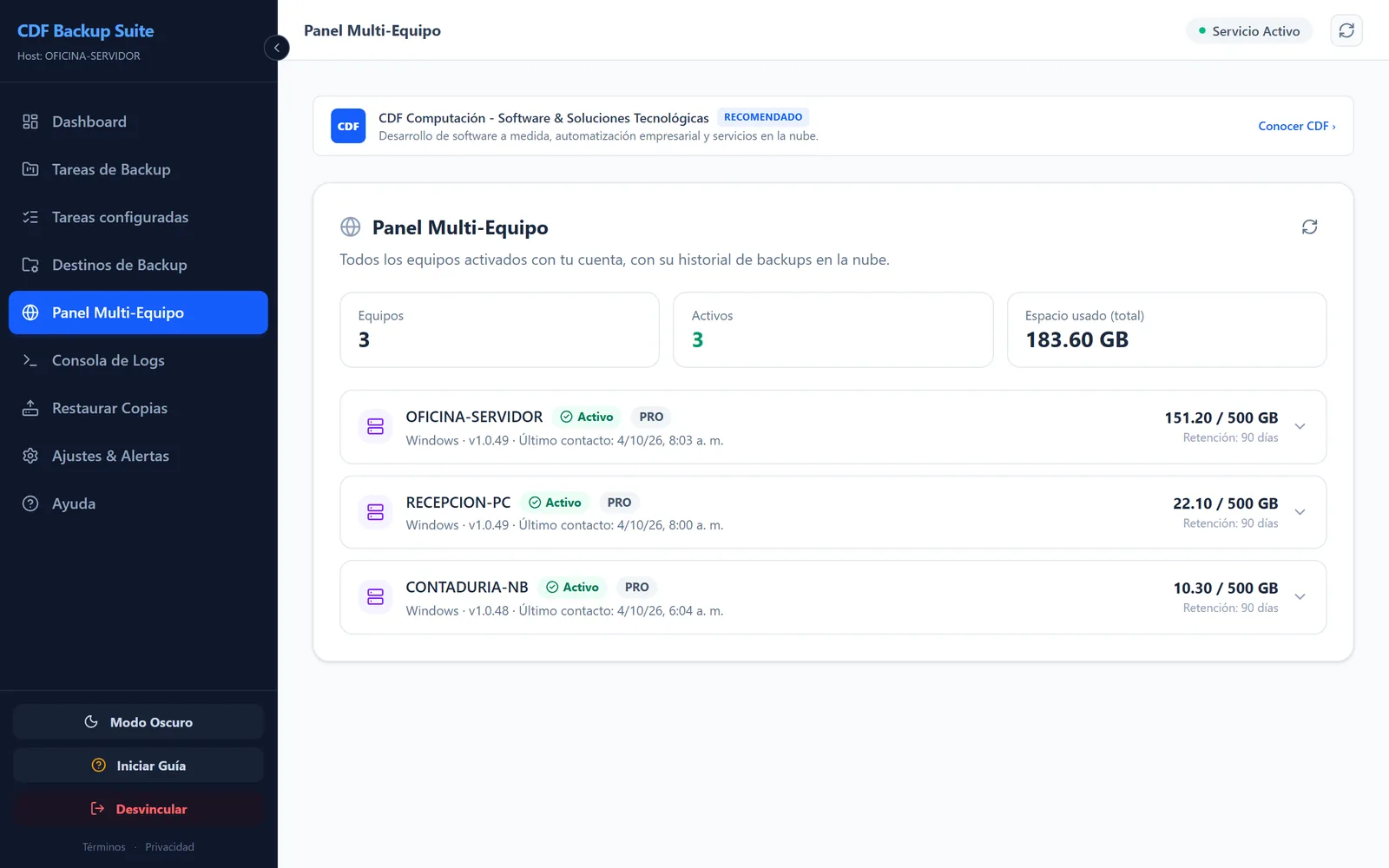The height and width of the screenshot is (868, 1389).
Task: Open Destinos de Backup
Action: (x=138, y=265)
